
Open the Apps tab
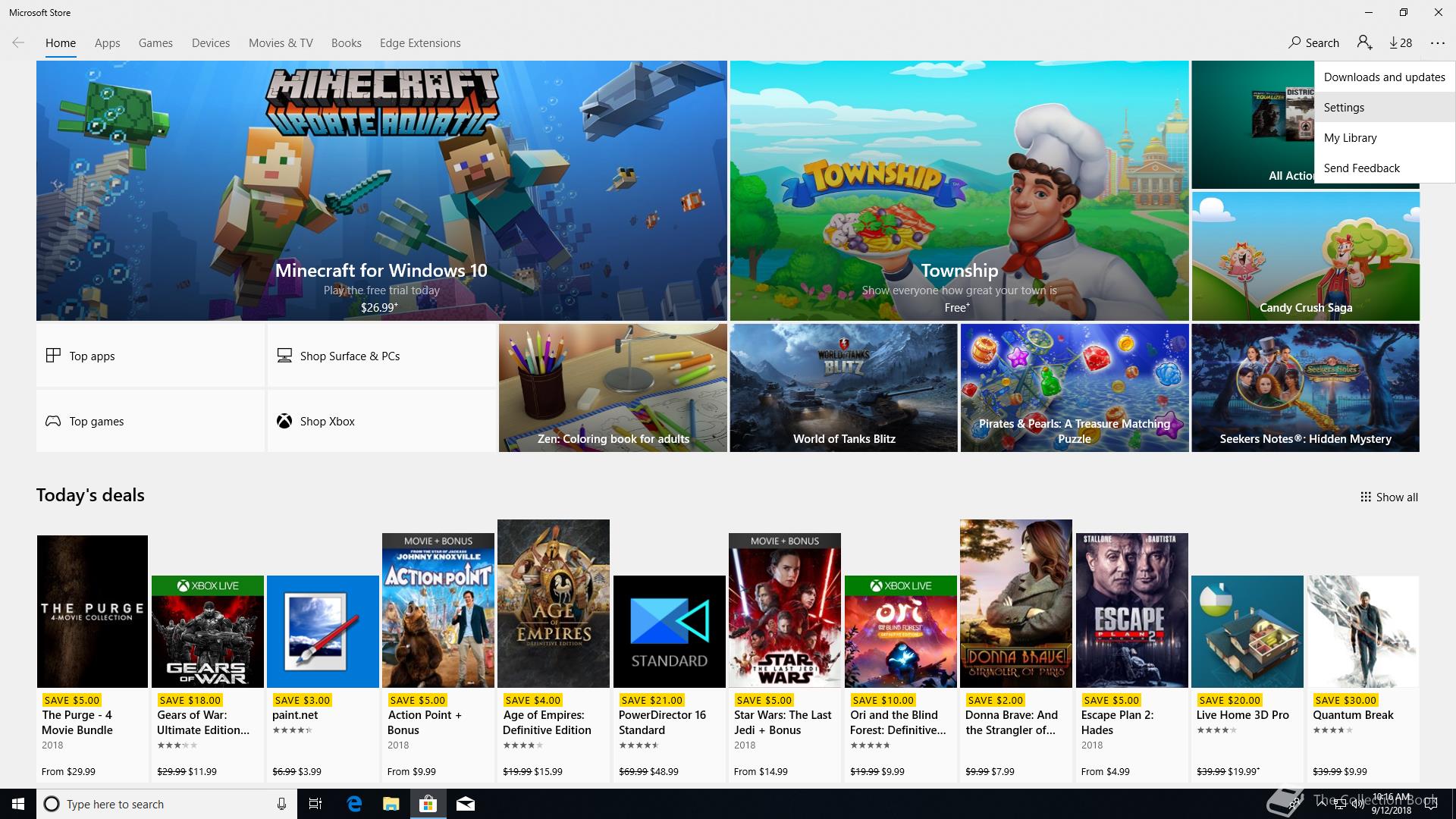tap(107, 43)
